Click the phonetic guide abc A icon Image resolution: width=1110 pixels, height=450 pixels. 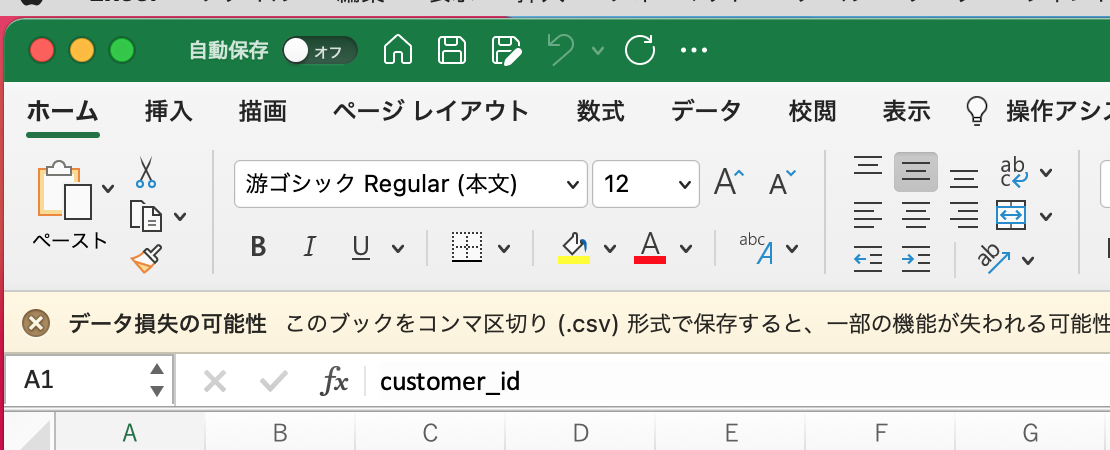[755, 248]
